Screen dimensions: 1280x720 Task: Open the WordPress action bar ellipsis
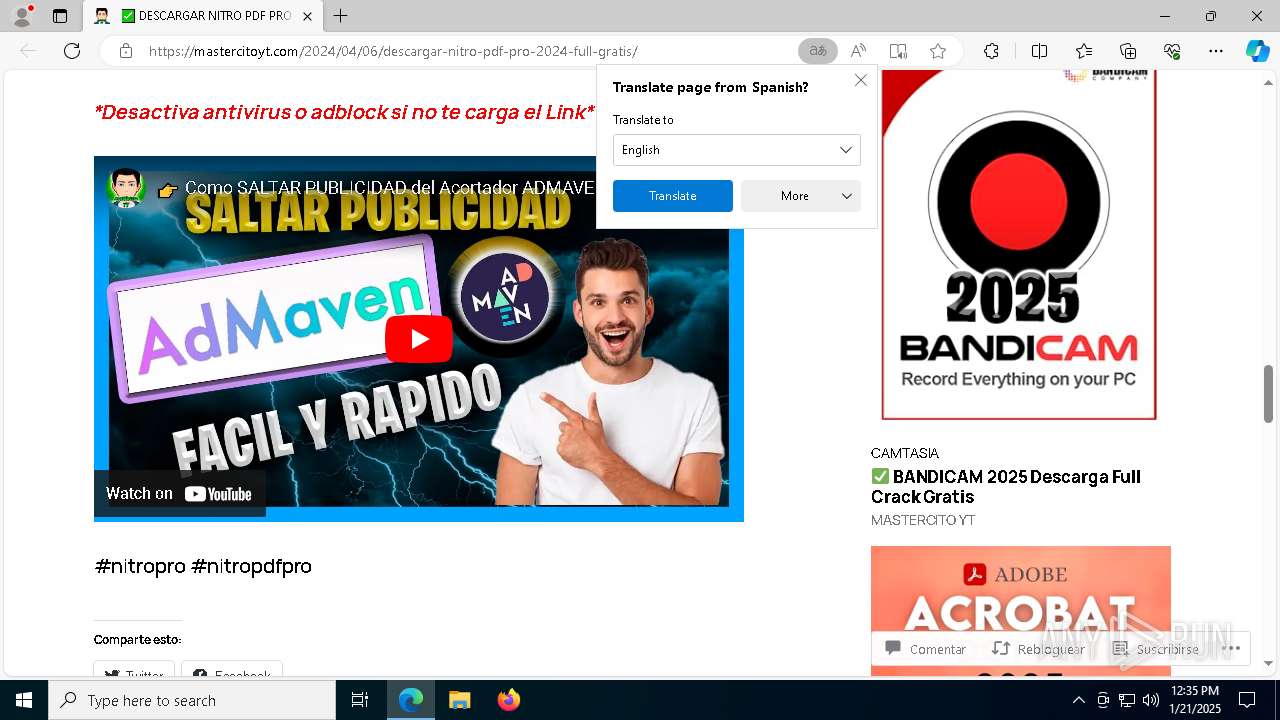1231,648
